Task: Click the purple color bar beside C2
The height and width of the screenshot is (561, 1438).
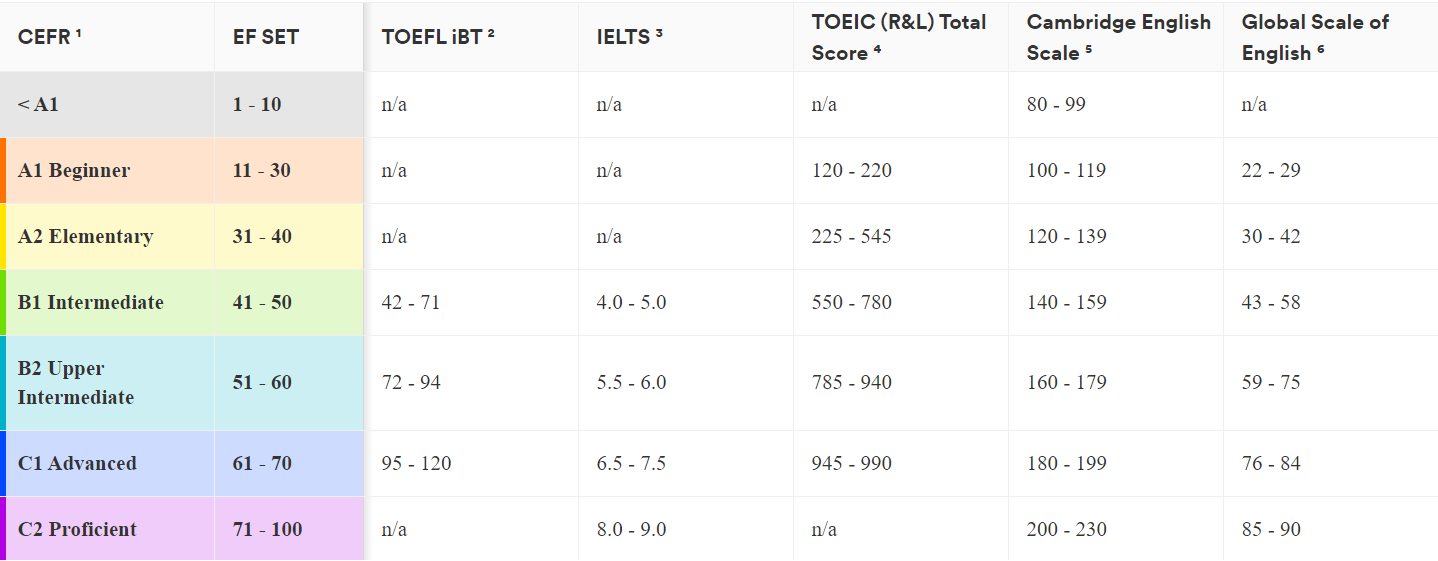Action: [3, 529]
